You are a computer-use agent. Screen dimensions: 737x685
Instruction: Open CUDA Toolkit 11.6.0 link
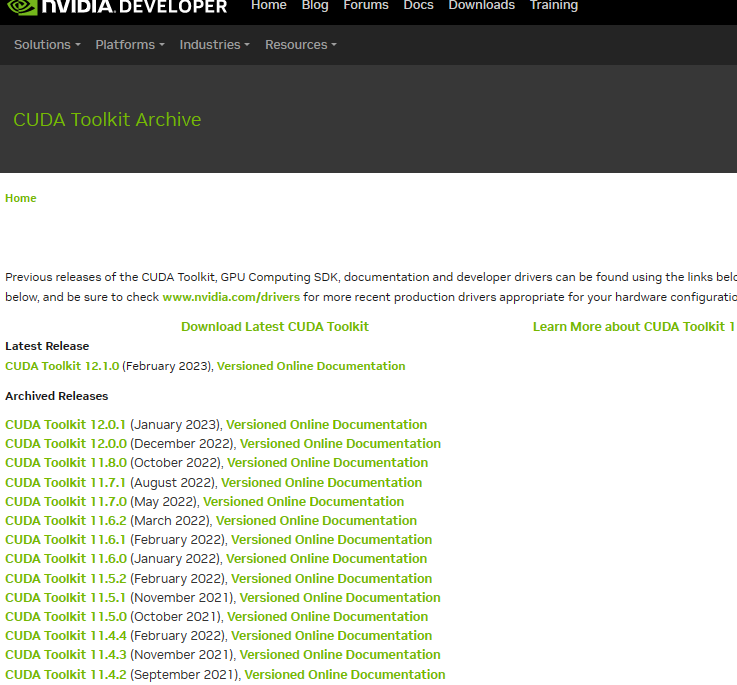coord(66,559)
